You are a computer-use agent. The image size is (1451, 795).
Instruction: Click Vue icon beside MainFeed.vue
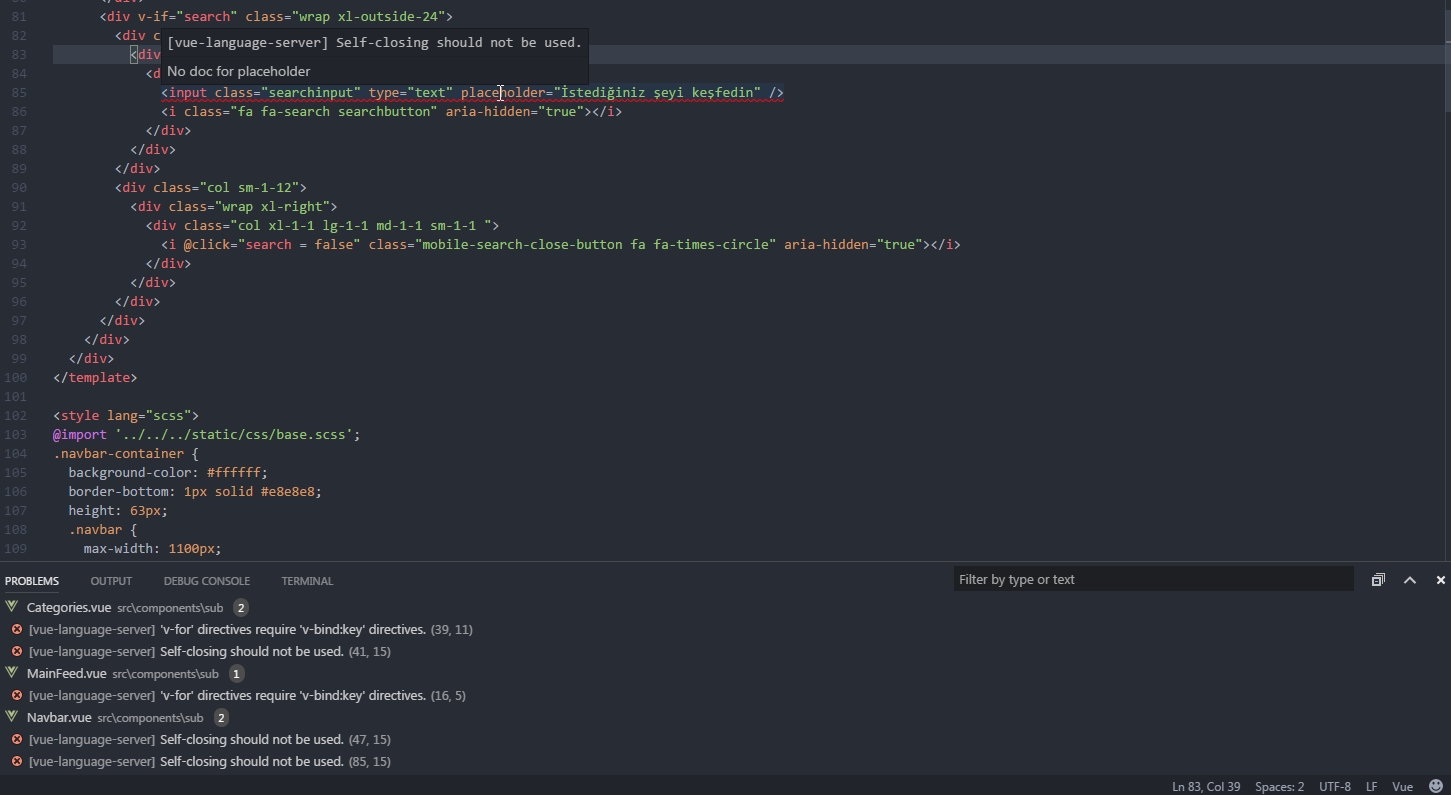[12, 673]
